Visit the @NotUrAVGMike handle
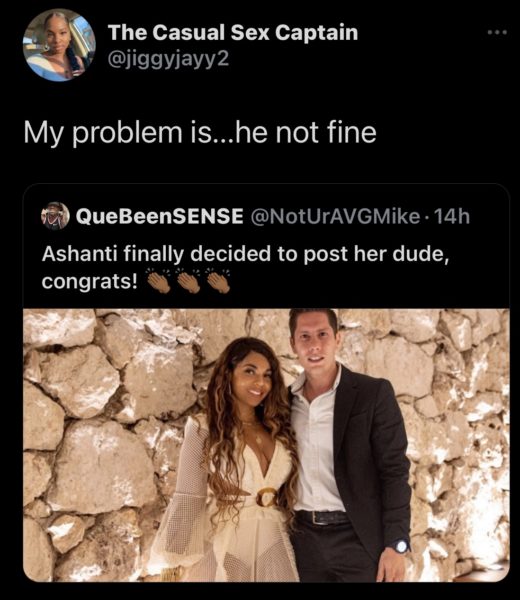This screenshot has width=520, height=600. click(336, 217)
